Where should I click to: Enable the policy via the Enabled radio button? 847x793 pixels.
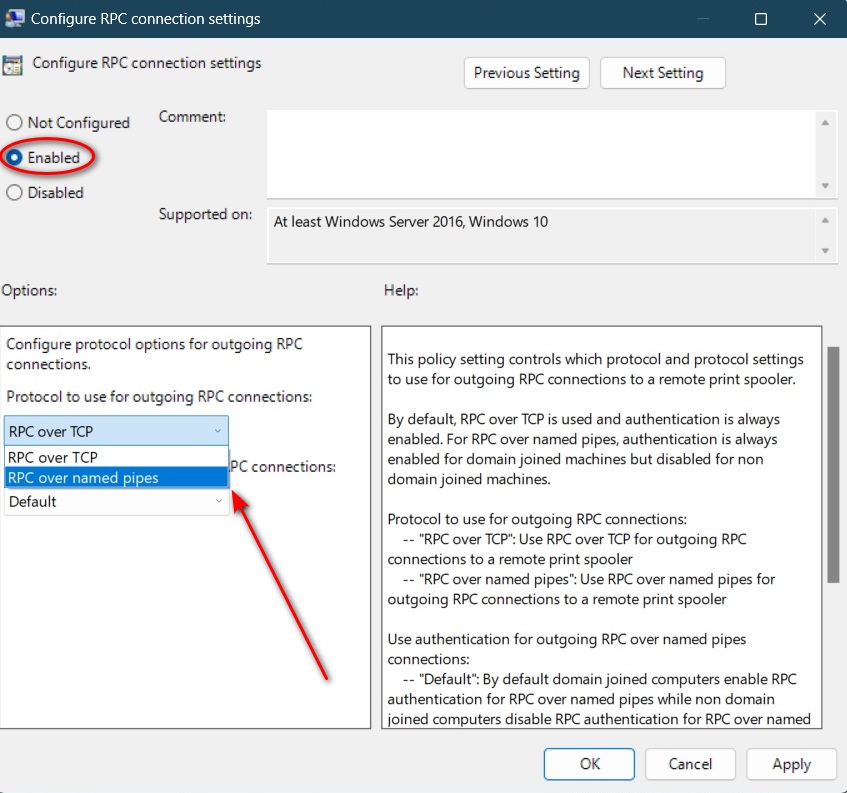click(x=14, y=157)
